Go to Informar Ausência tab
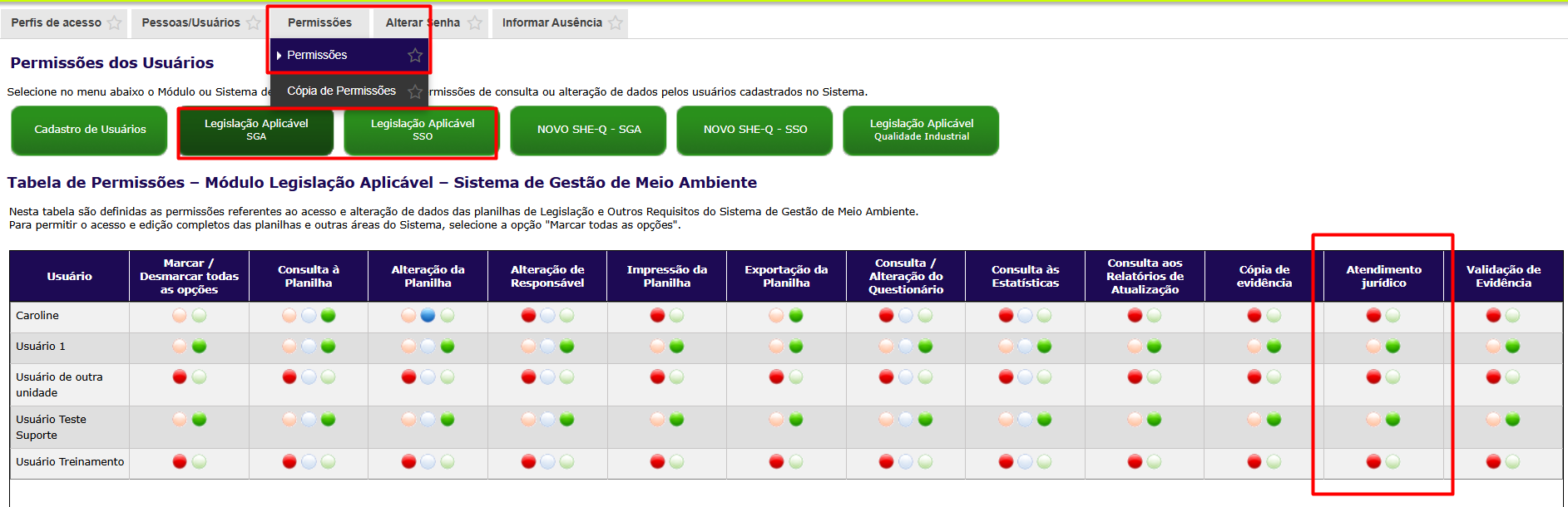Viewport: 1568px width, 507px height. [x=552, y=23]
